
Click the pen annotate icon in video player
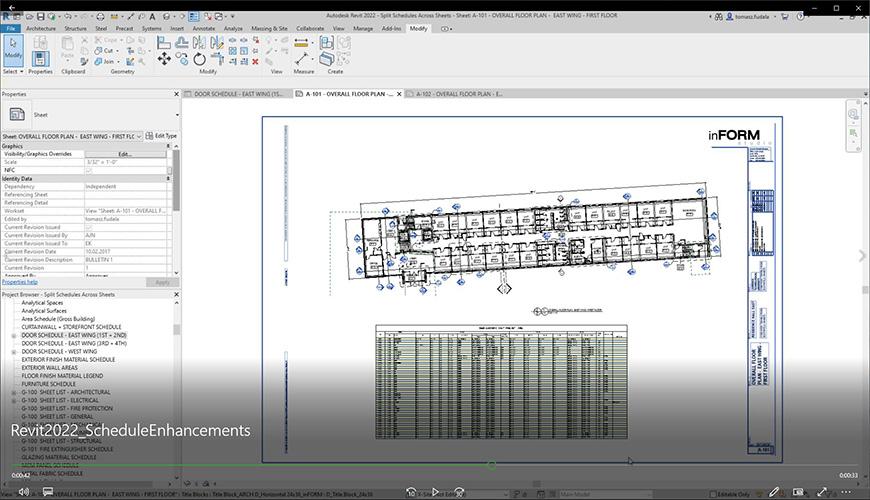pyautogui.click(x=774, y=492)
